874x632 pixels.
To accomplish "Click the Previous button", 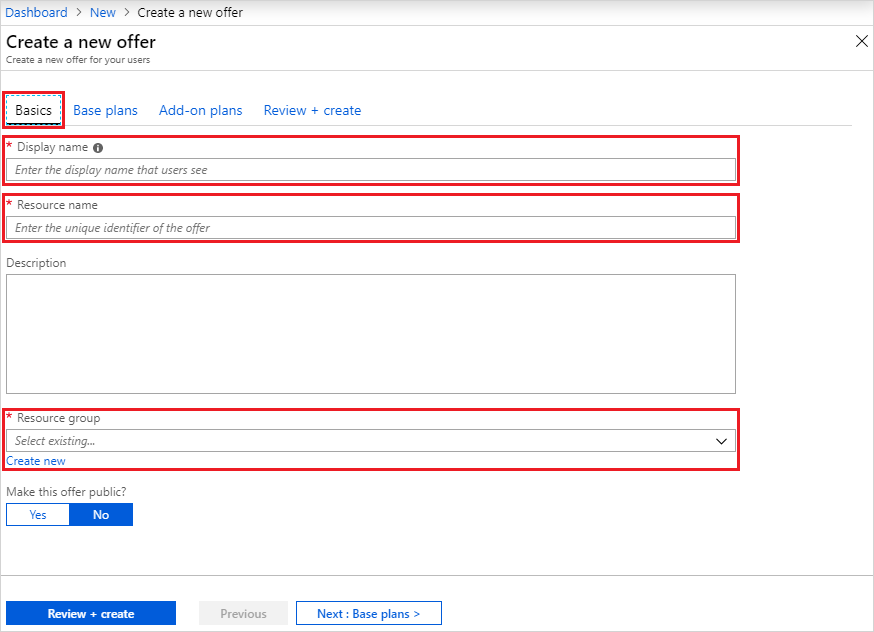I will point(243,612).
